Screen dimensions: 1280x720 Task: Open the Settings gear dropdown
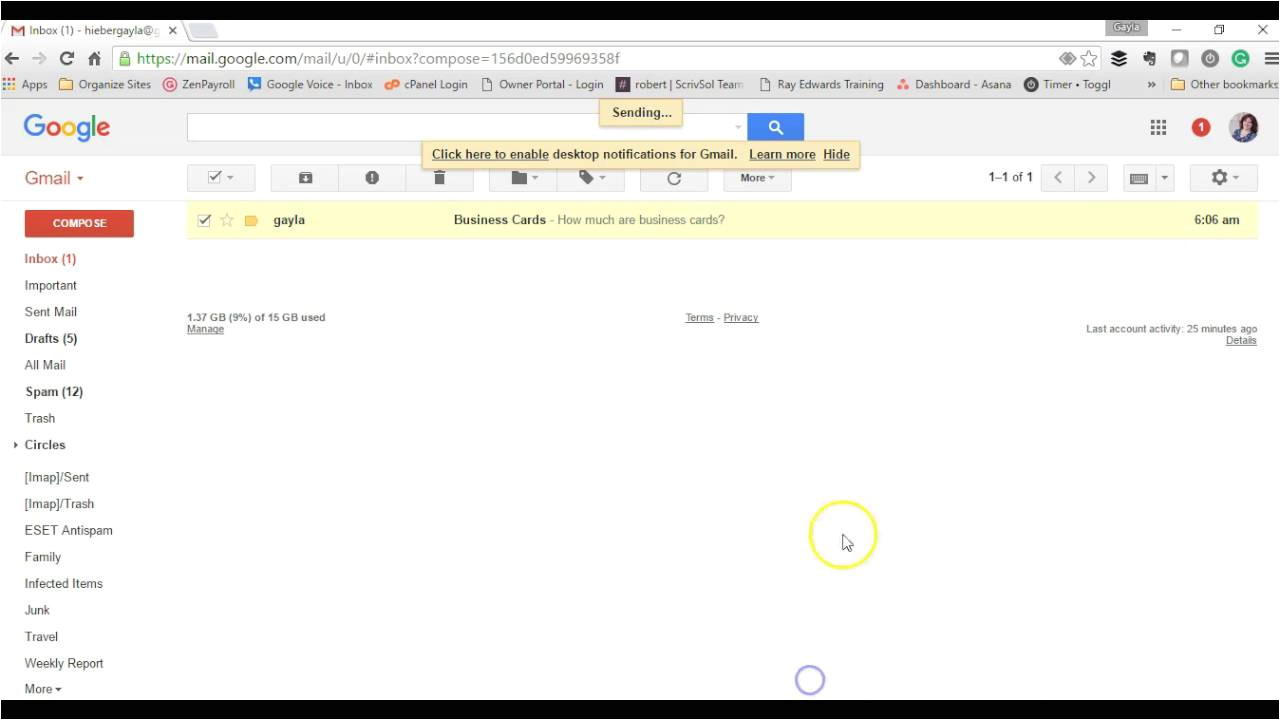[x=1223, y=178]
